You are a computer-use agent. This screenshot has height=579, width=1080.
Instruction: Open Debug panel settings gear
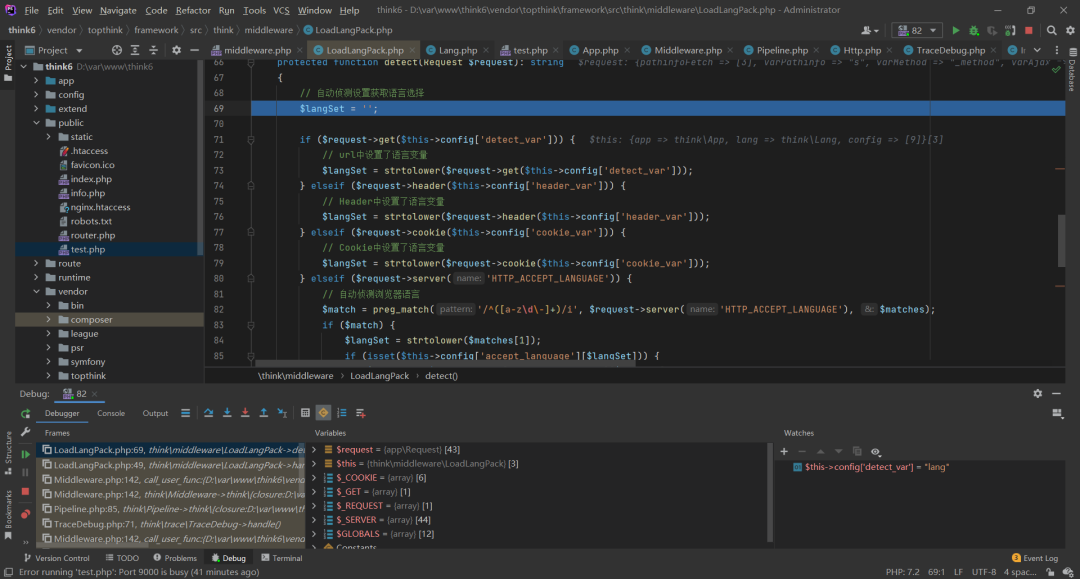[x=1037, y=394]
